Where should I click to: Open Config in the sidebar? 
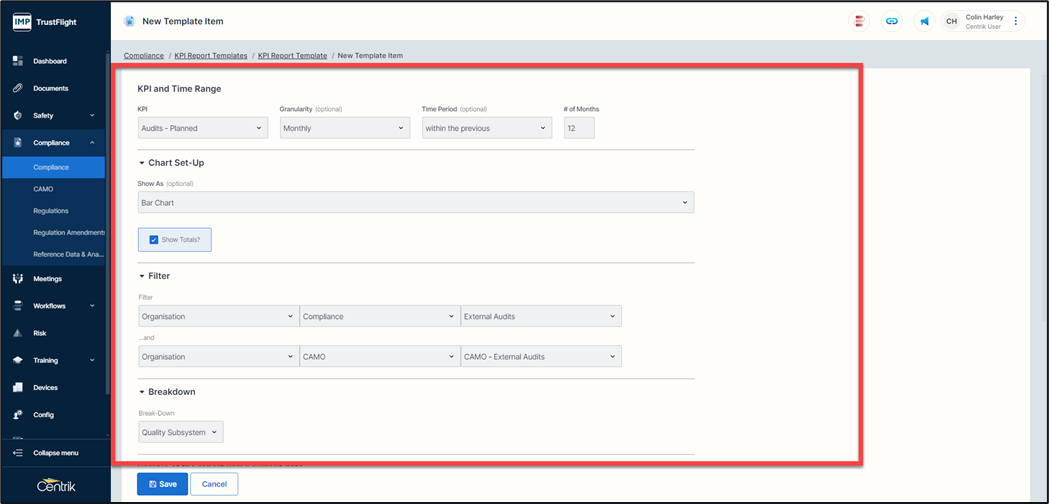43,414
